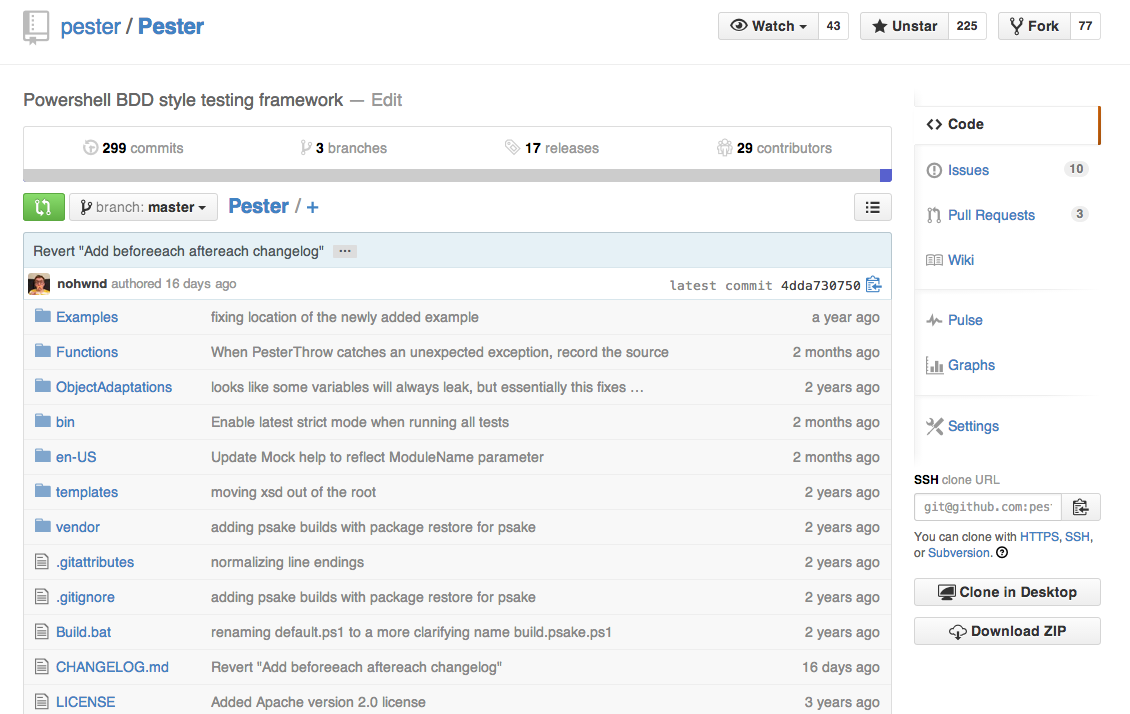The image size is (1130, 714).
Task: Click Download ZIP button
Action: point(1007,631)
